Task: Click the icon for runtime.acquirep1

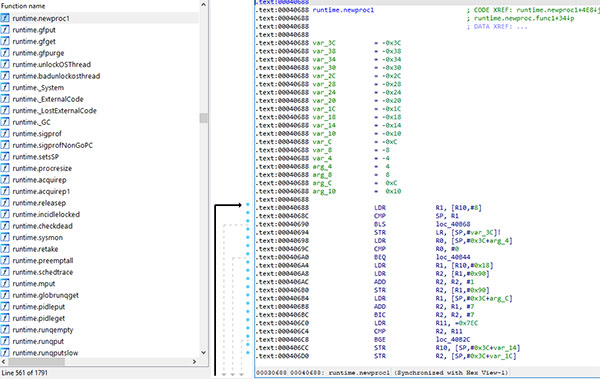Action: point(5,191)
